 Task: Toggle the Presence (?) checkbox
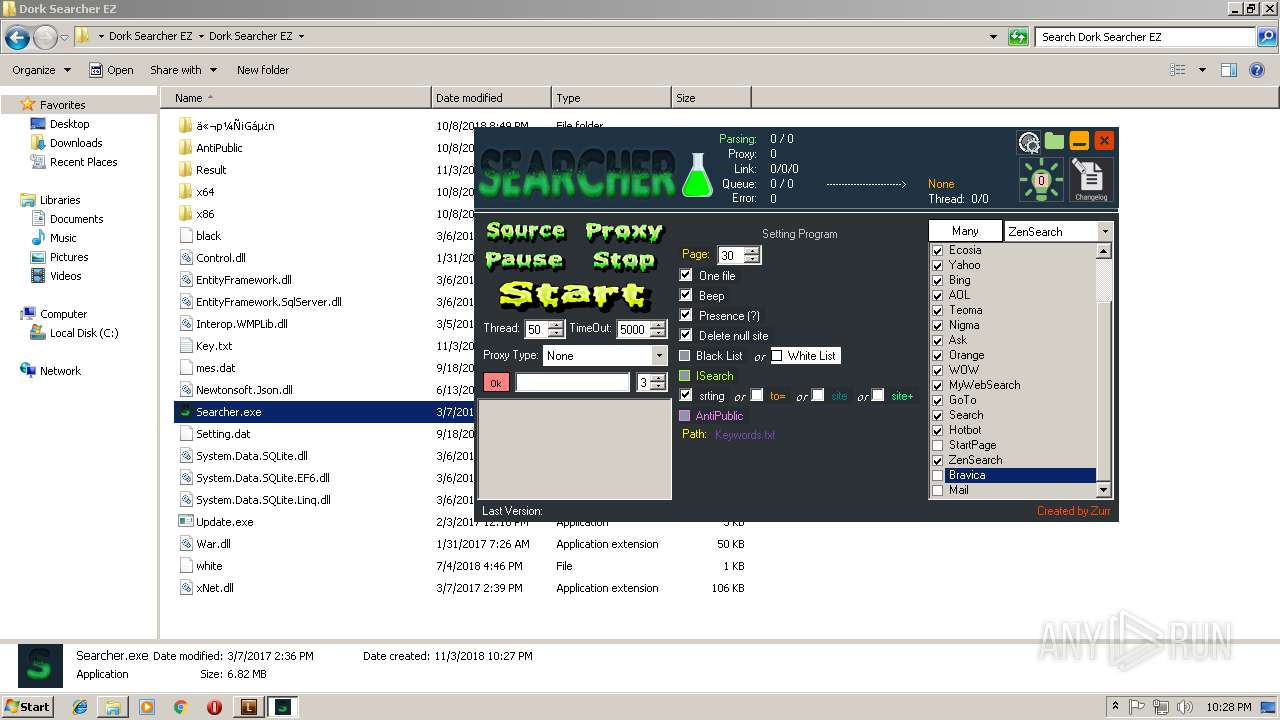(x=686, y=315)
